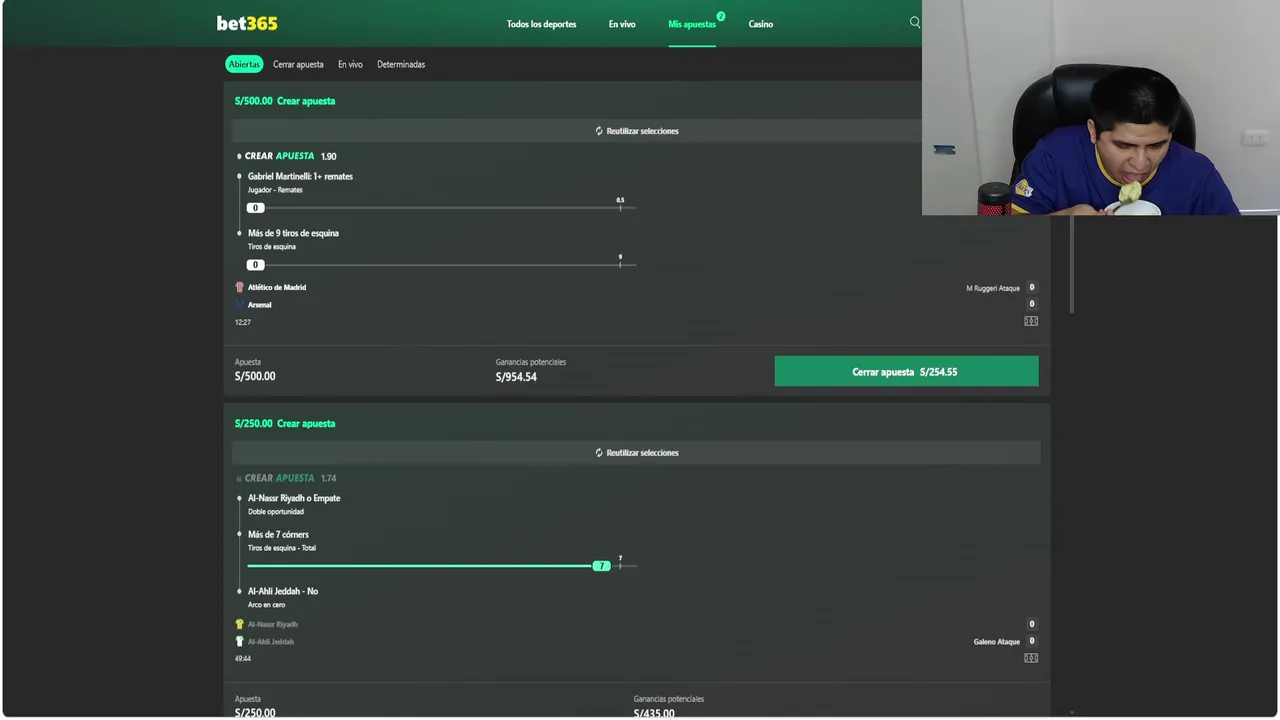This screenshot has height=720, width=1280.
Task: Click match time 49:44
Action: [x=243, y=659]
